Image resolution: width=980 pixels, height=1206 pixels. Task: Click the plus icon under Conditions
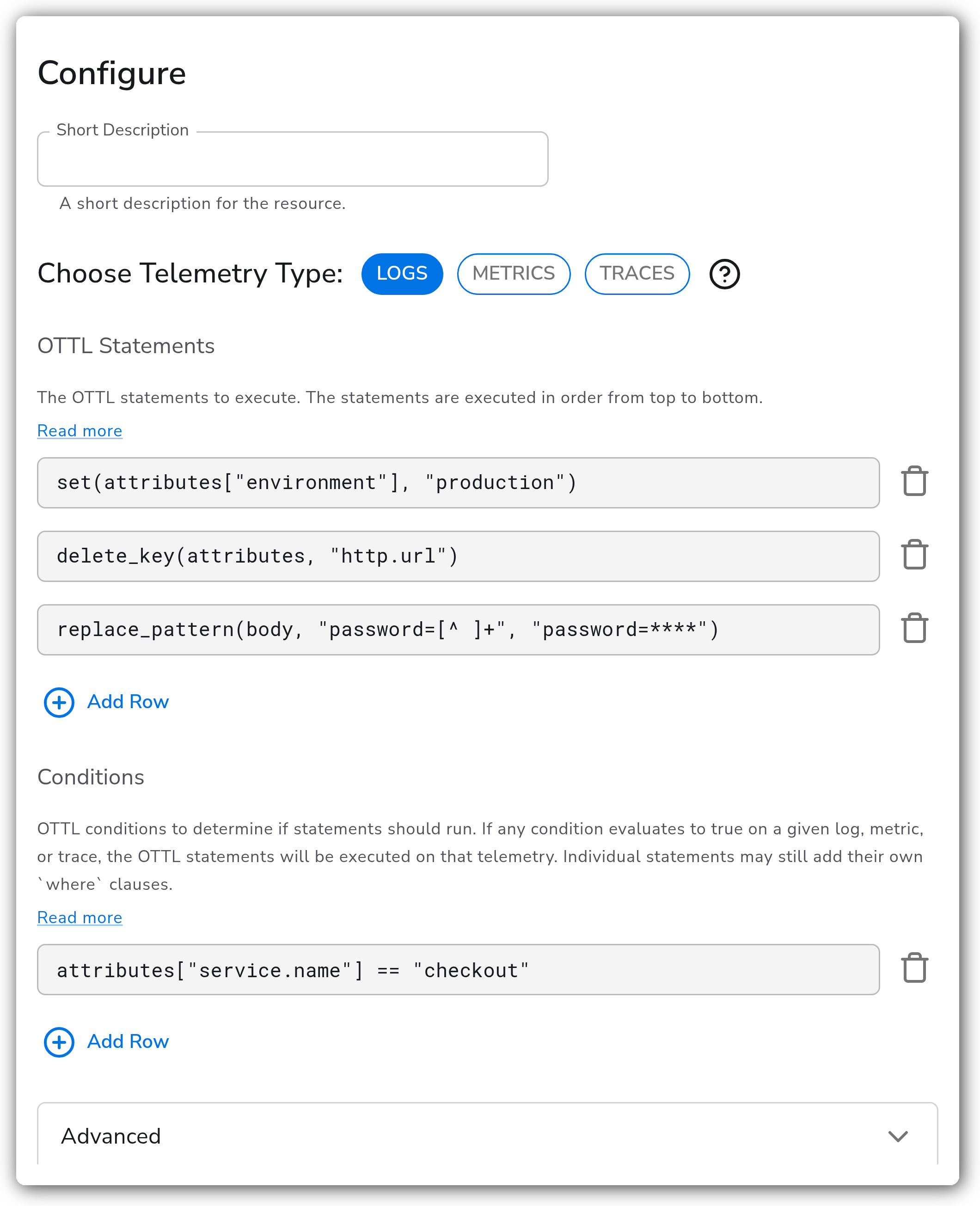[59, 1042]
